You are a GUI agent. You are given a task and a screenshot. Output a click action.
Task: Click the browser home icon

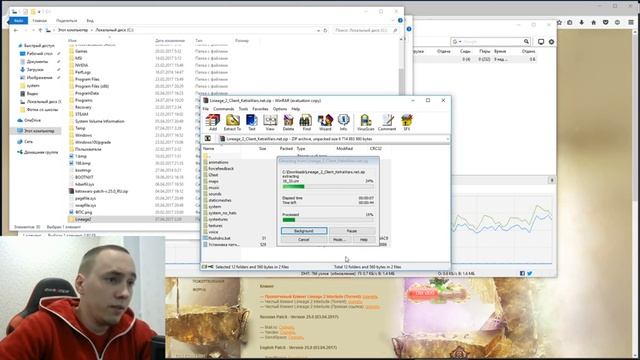pos(593,22)
